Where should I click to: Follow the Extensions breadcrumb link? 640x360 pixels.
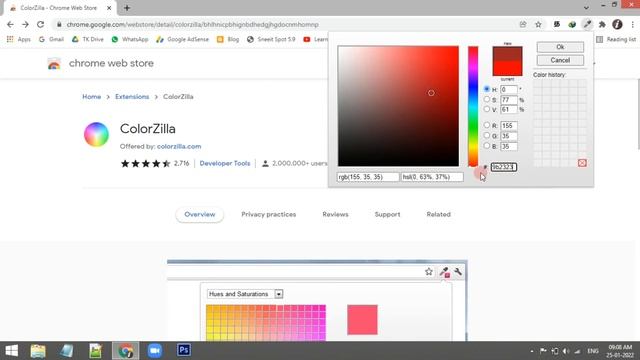(132, 97)
